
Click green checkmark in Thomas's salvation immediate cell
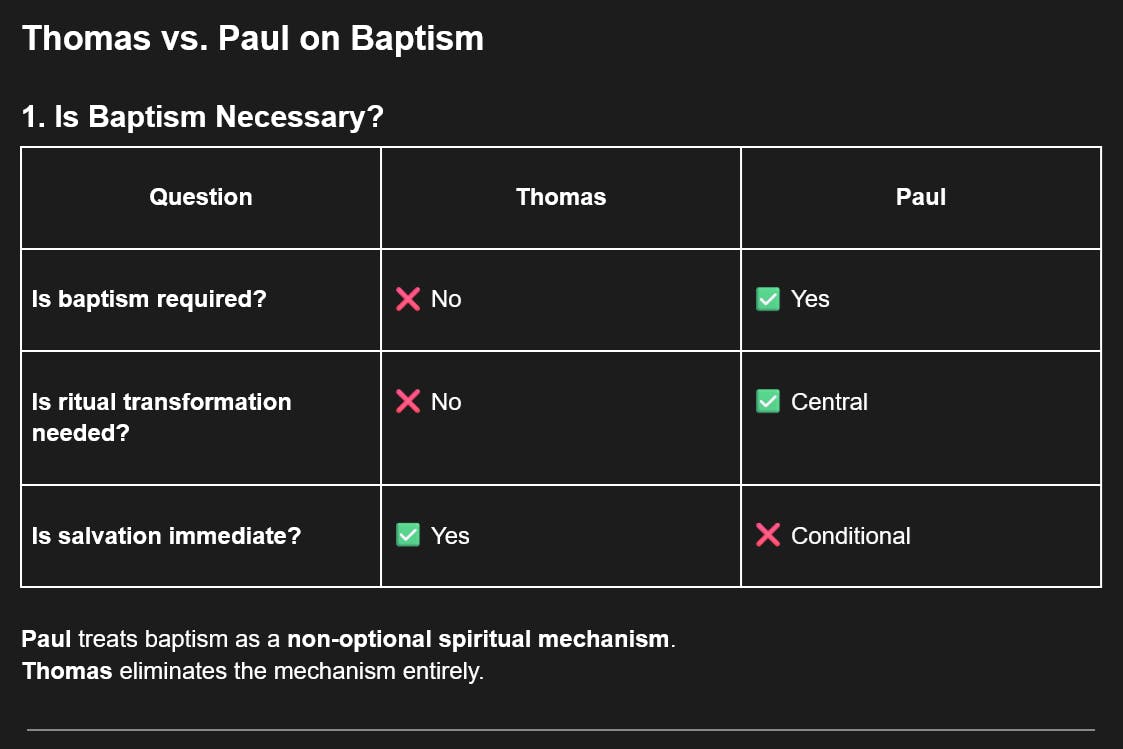click(x=408, y=536)
